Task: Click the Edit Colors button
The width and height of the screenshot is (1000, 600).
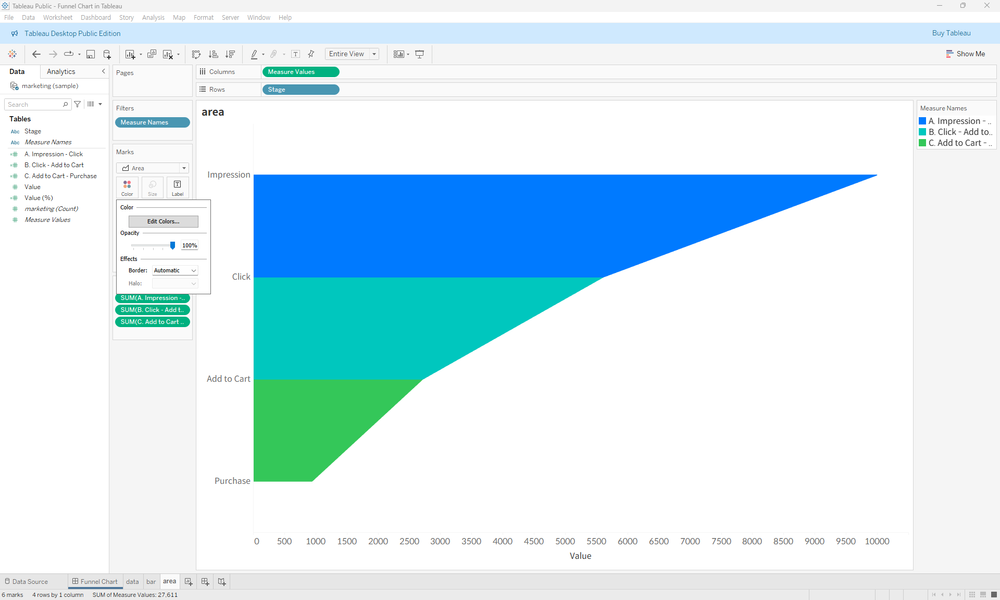Action: pyautogui.click(x=164, y=220)
